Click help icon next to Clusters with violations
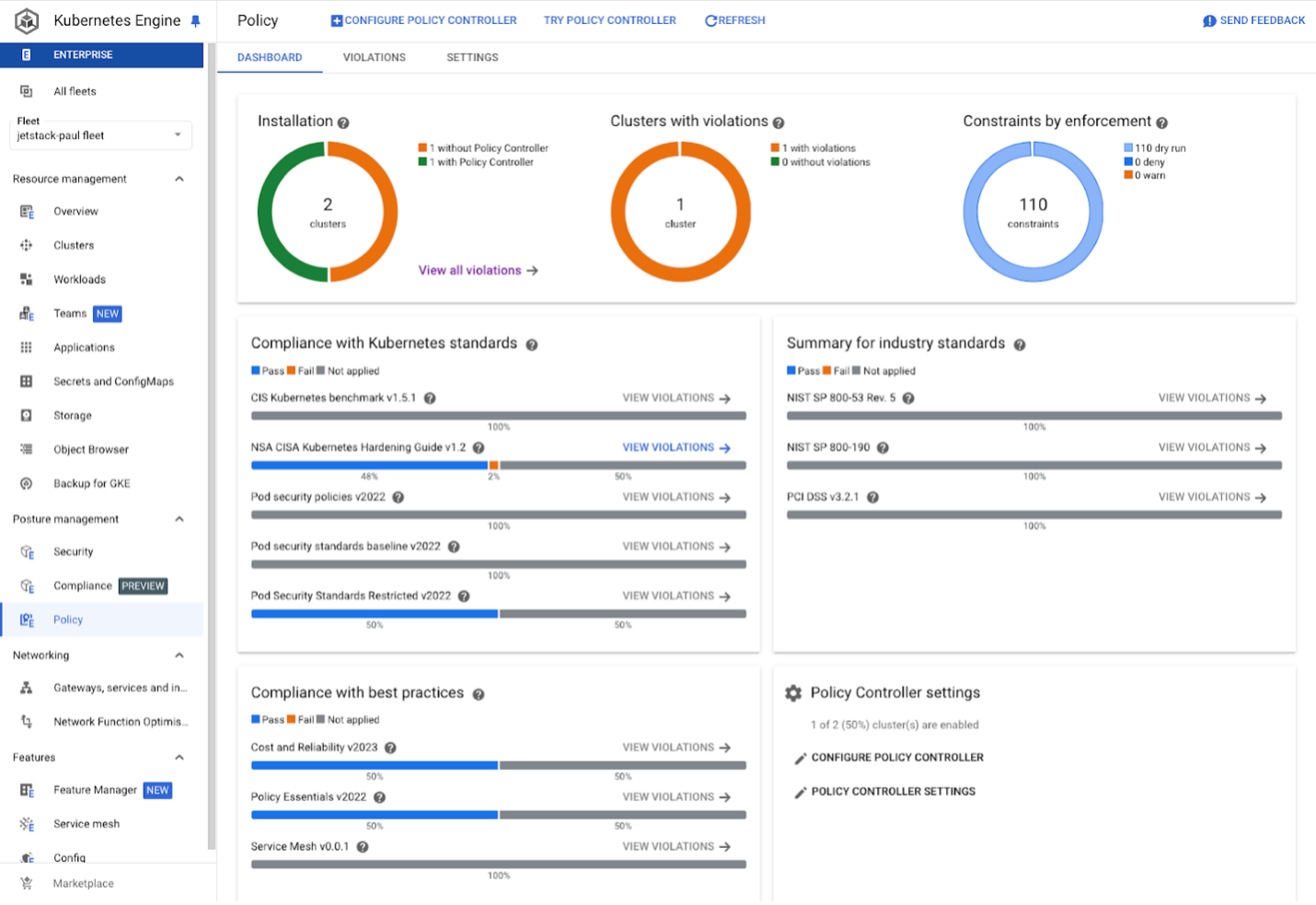The image size is (1316, 905). (779, 123)
